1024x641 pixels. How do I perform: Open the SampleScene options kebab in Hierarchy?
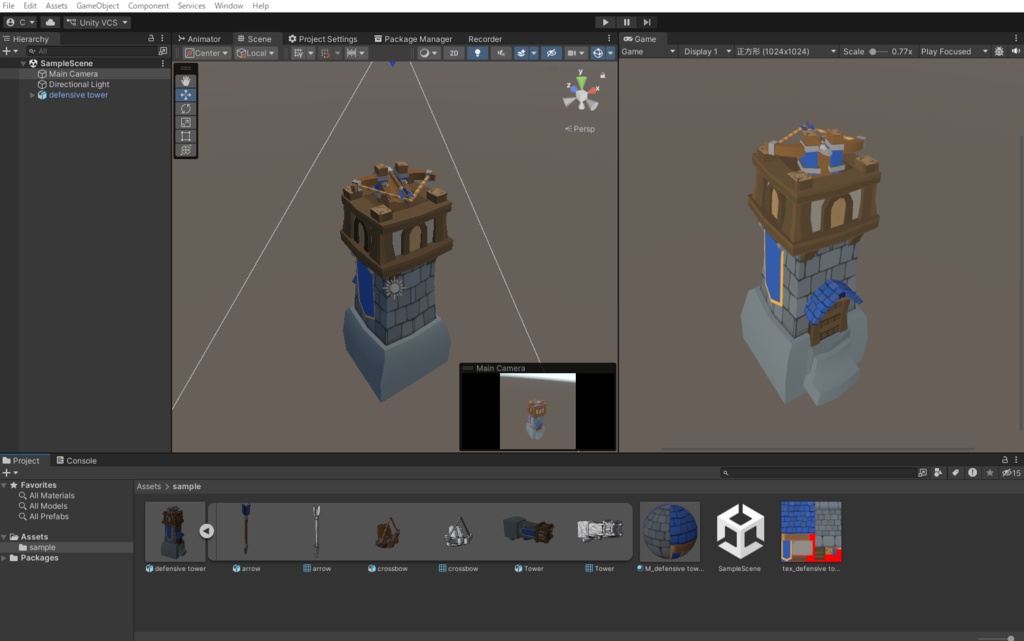click(x=163, y=63)
